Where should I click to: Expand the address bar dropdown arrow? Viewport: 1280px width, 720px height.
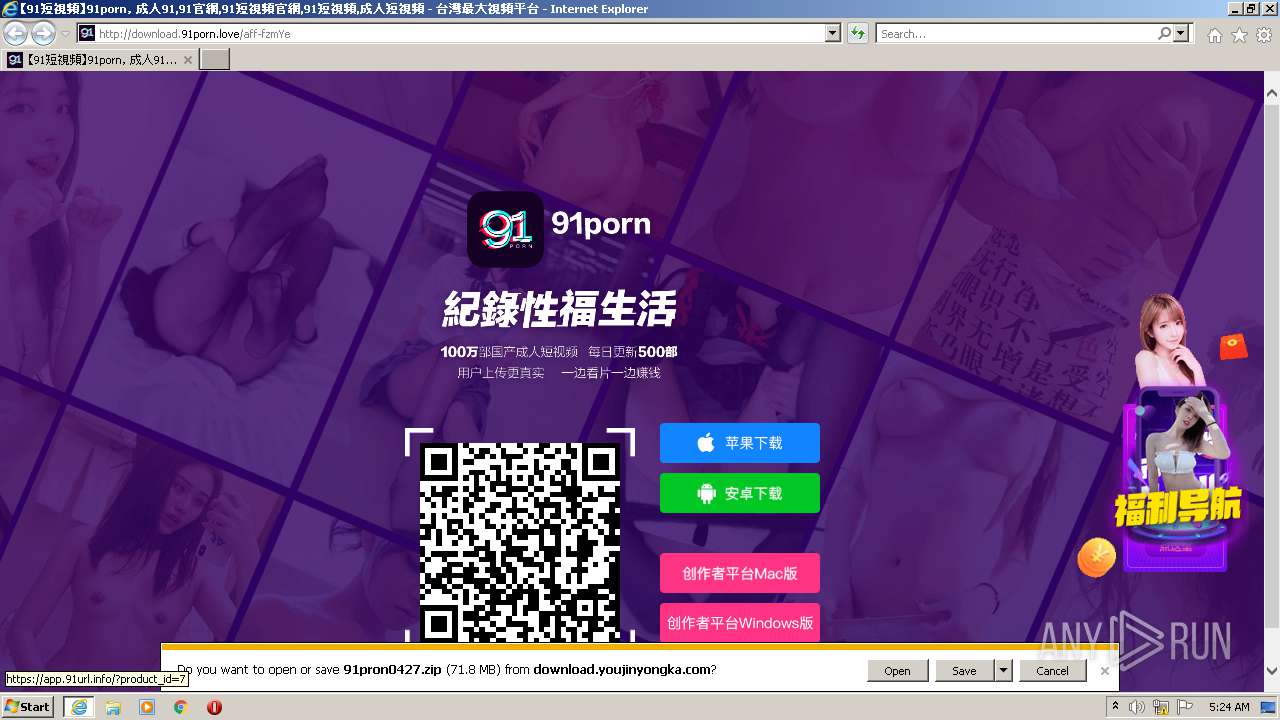[x=833, y=33]
